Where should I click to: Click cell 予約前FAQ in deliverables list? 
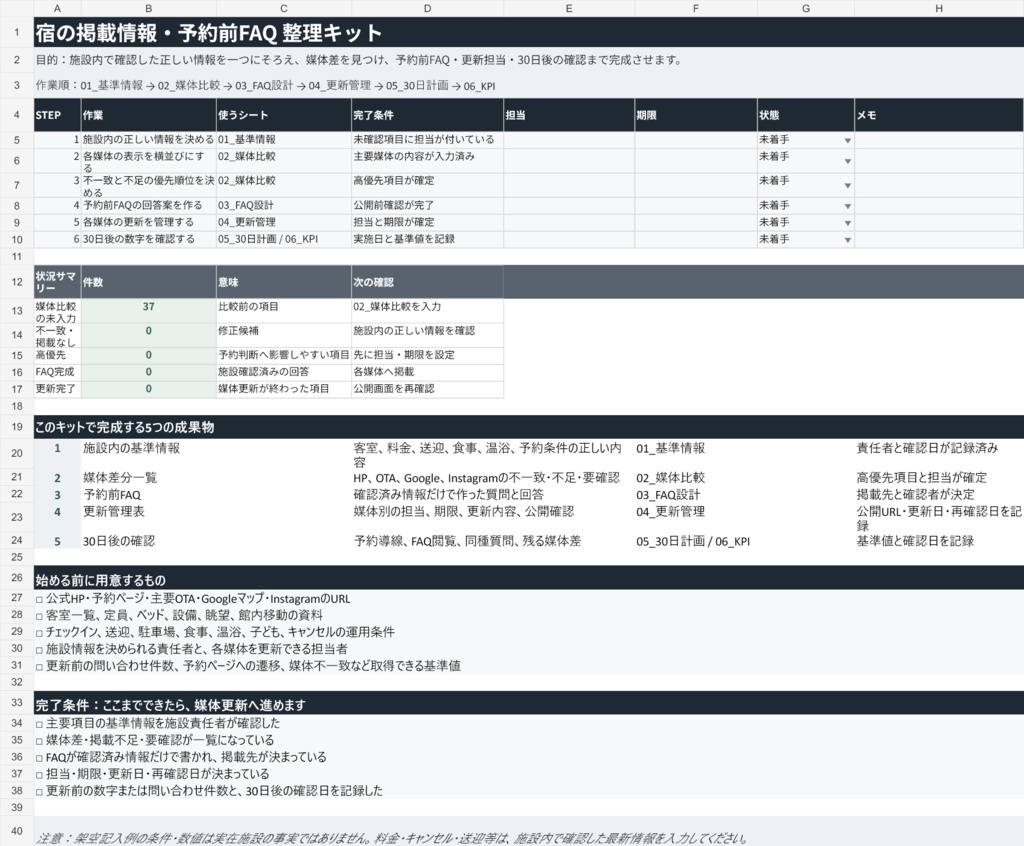[x=216, y=495]
